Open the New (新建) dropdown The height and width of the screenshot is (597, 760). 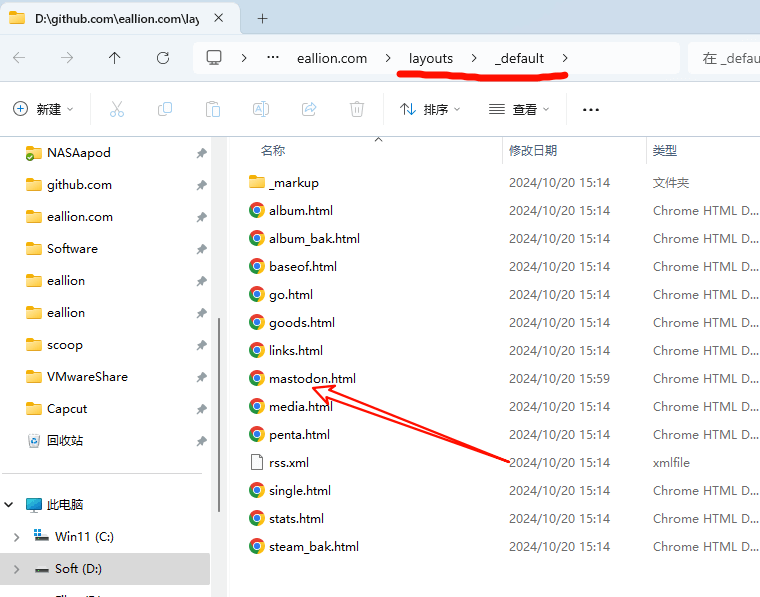click(43, 109)
